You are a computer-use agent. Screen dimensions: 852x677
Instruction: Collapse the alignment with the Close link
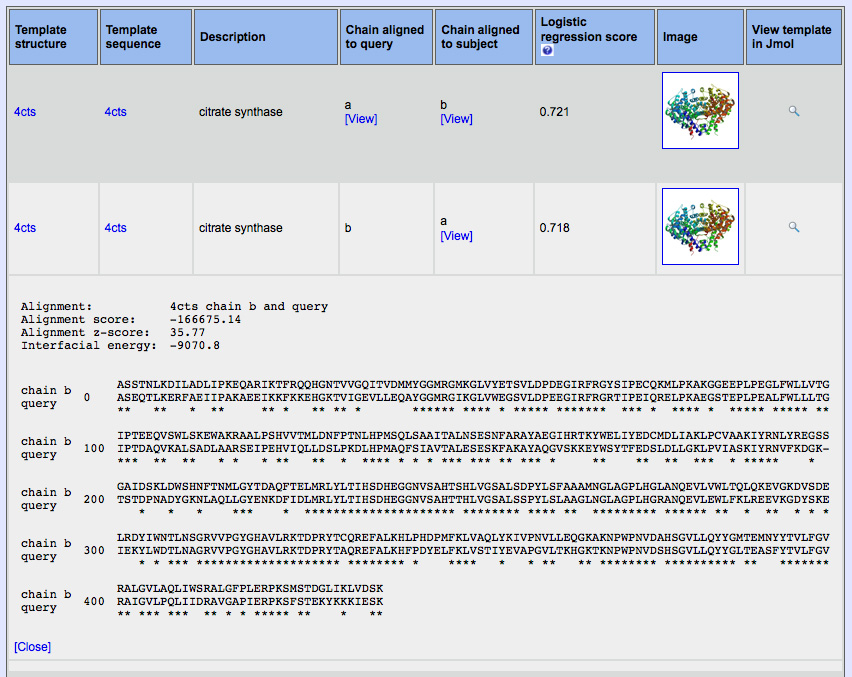32,647
